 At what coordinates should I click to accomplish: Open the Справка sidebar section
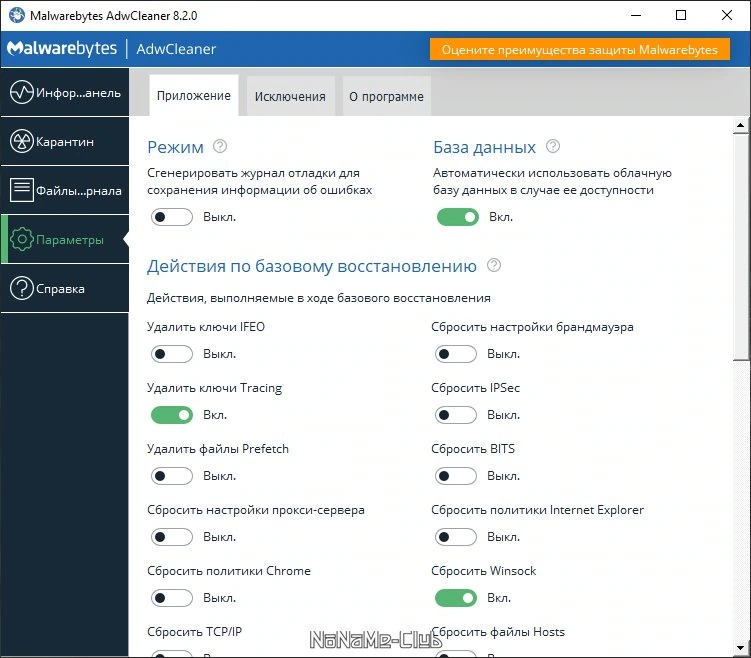point(65,288)
